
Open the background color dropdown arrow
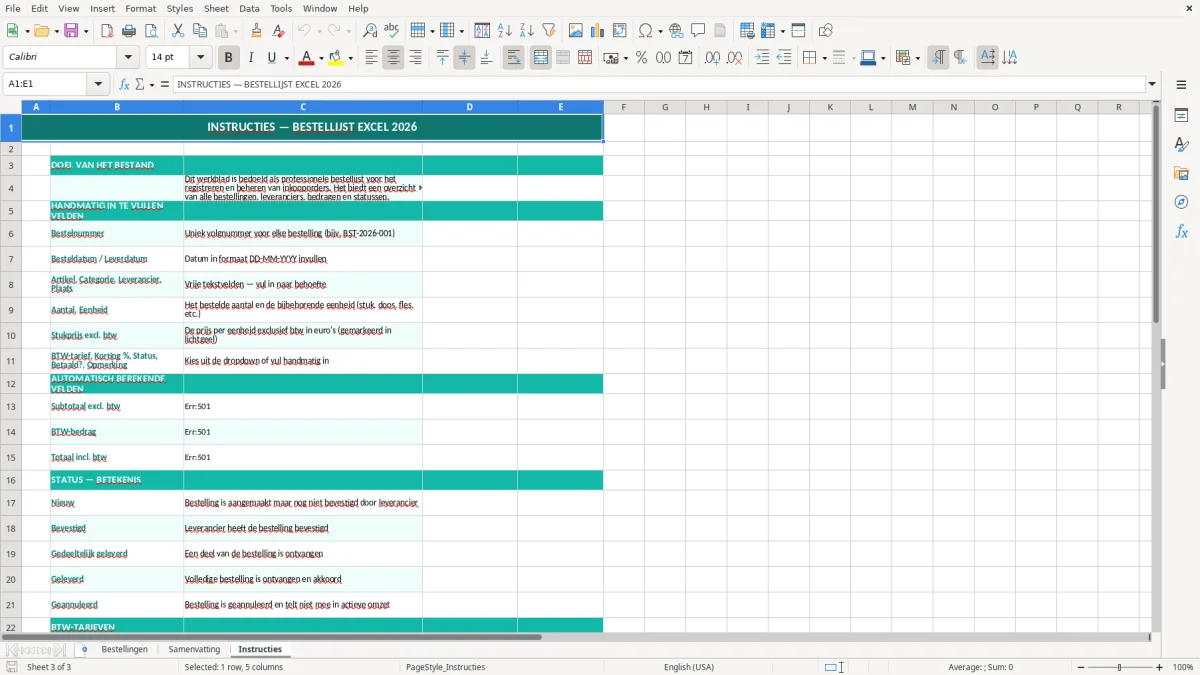[x=351, y=58]
